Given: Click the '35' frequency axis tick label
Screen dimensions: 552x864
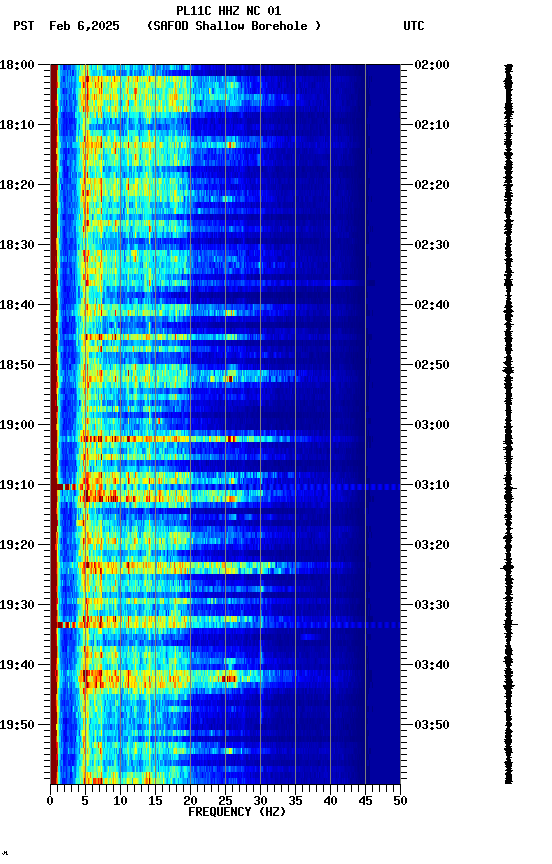Looking at the screenshot, I should pos(295,801).
